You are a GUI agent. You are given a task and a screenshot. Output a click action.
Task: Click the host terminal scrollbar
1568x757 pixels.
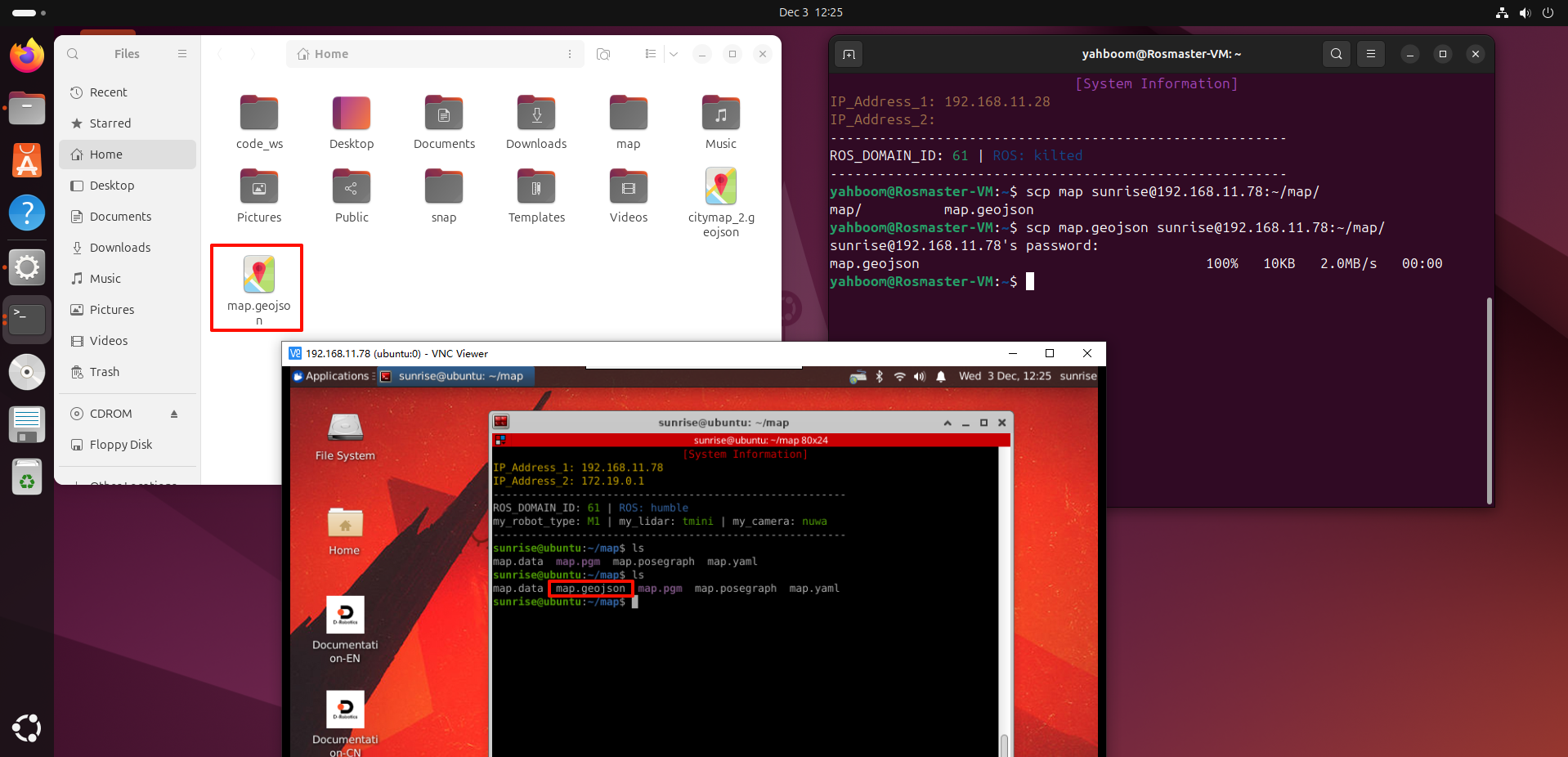pos(1489,401)
